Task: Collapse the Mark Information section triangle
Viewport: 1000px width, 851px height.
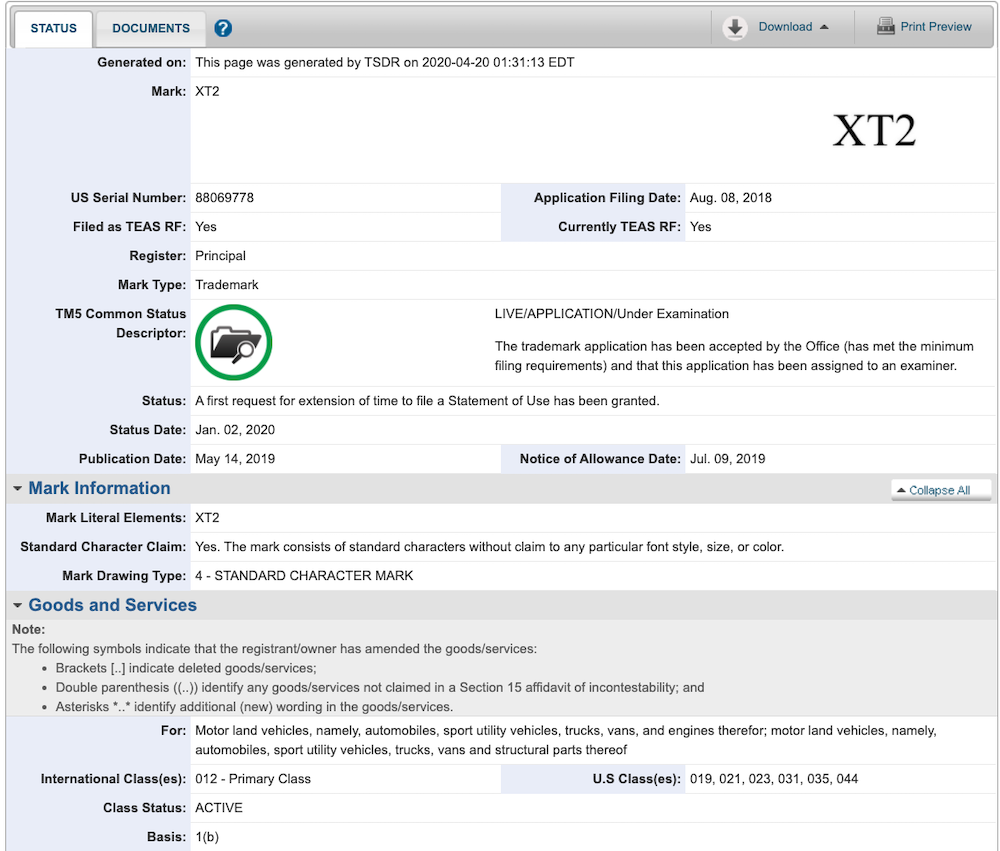Action: 18,489
